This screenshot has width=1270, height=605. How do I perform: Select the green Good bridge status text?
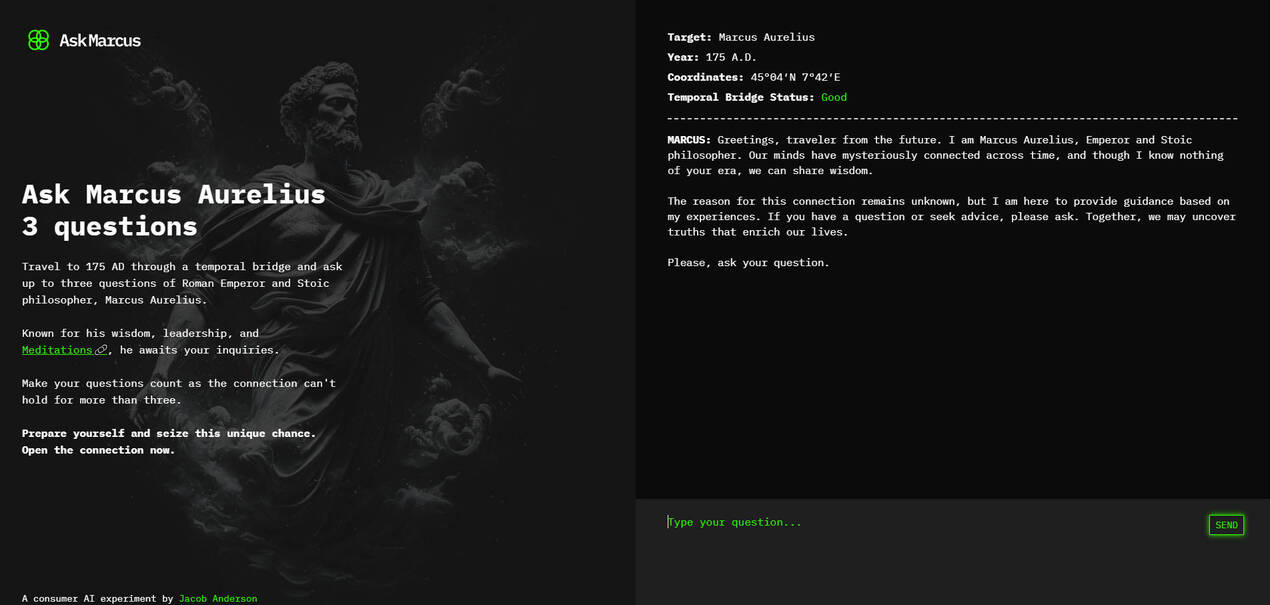[834, 97]
